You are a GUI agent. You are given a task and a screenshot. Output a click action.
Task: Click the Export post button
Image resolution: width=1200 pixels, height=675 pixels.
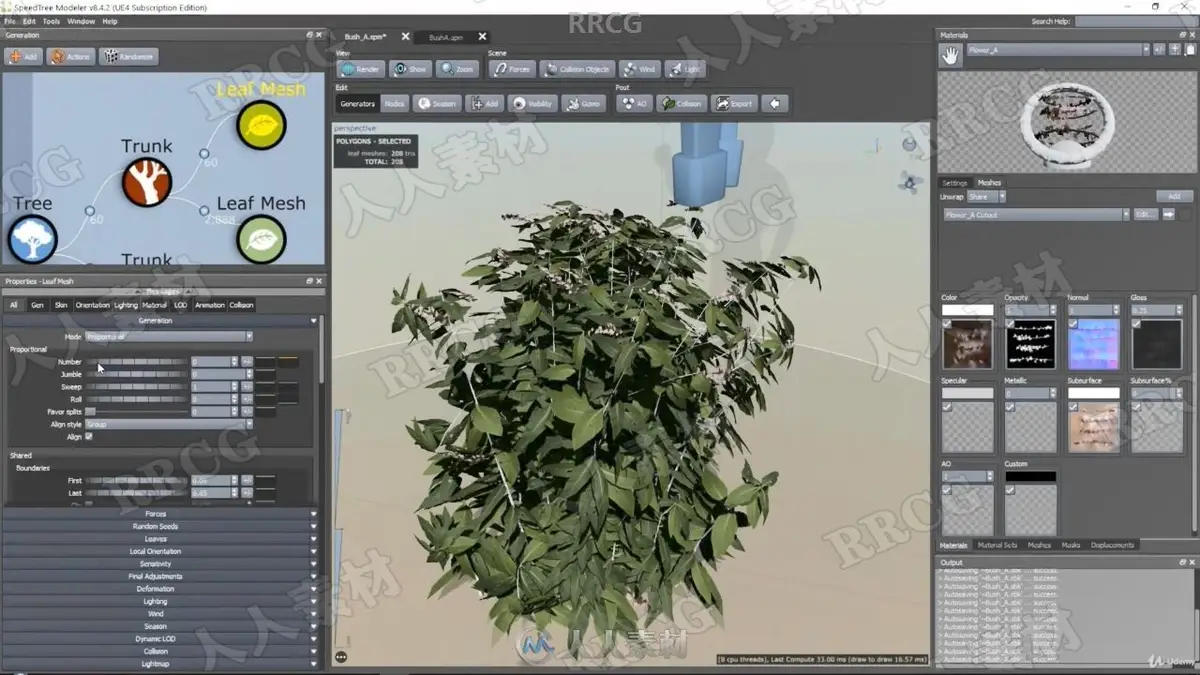coord(734,103)
